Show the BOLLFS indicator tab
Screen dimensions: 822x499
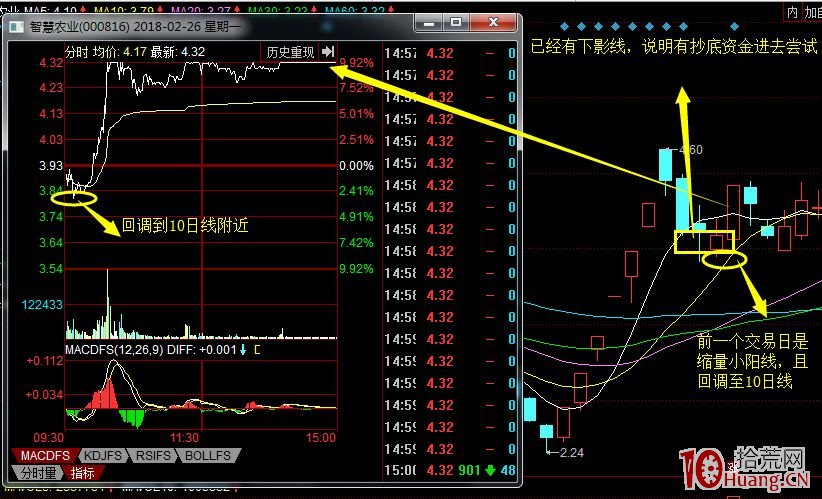[x=208, y=456]
